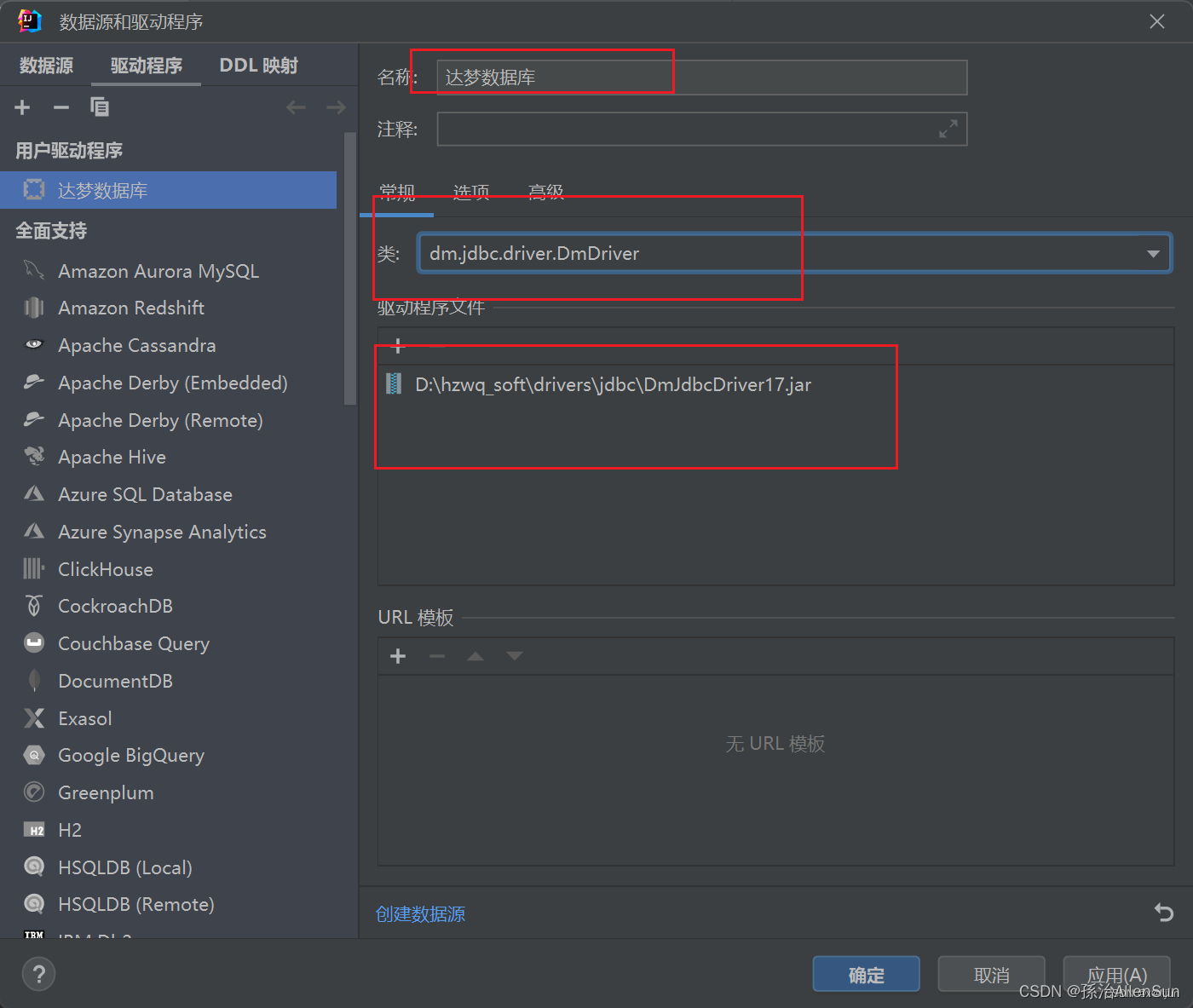Cancel with 取消 button

pyautogui.click(x=992, y=974)
